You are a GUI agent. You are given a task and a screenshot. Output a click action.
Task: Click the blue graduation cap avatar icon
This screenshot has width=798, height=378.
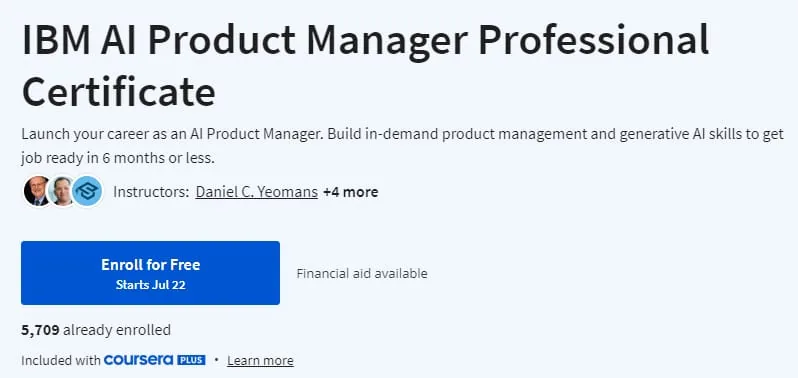(x=87, y=191)
